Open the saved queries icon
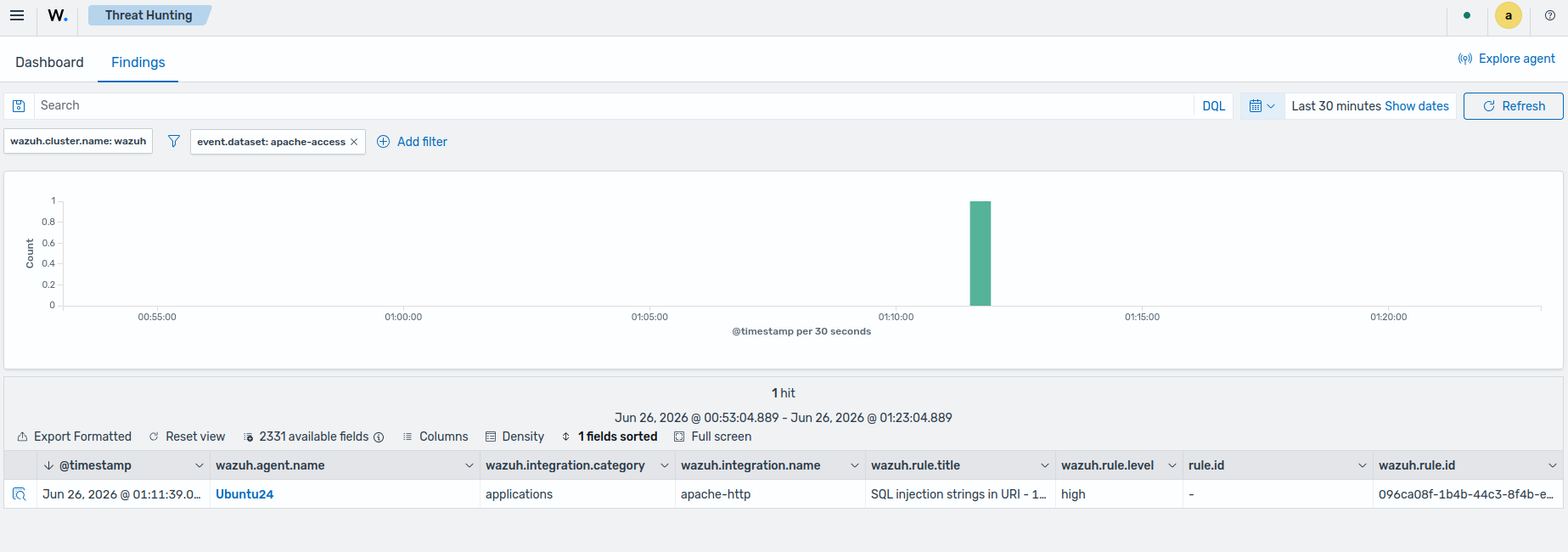Viewport: 1568px width, 552px height. tap(19, 106)
